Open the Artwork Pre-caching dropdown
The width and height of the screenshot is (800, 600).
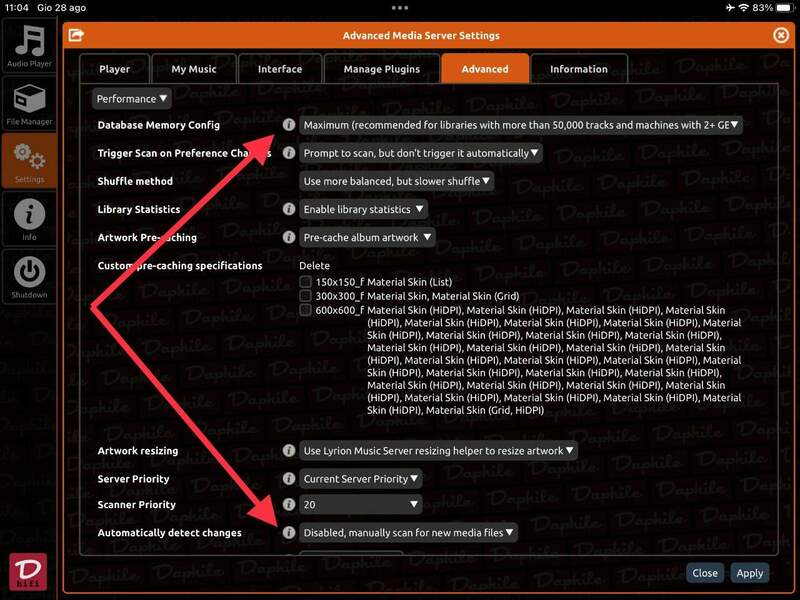[x=367, y=237]
